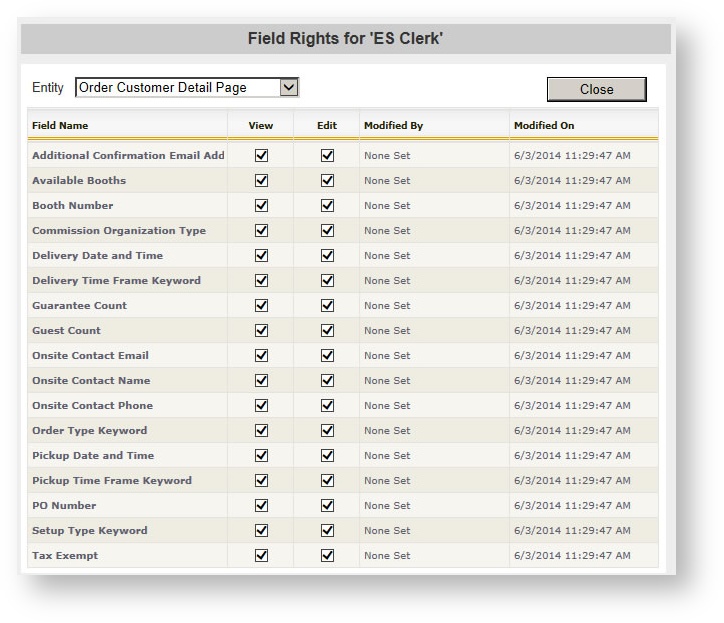Screen dimensions: 724x623
Task: Toggle View checkbox for Guest Count
Action: [261, 331]
